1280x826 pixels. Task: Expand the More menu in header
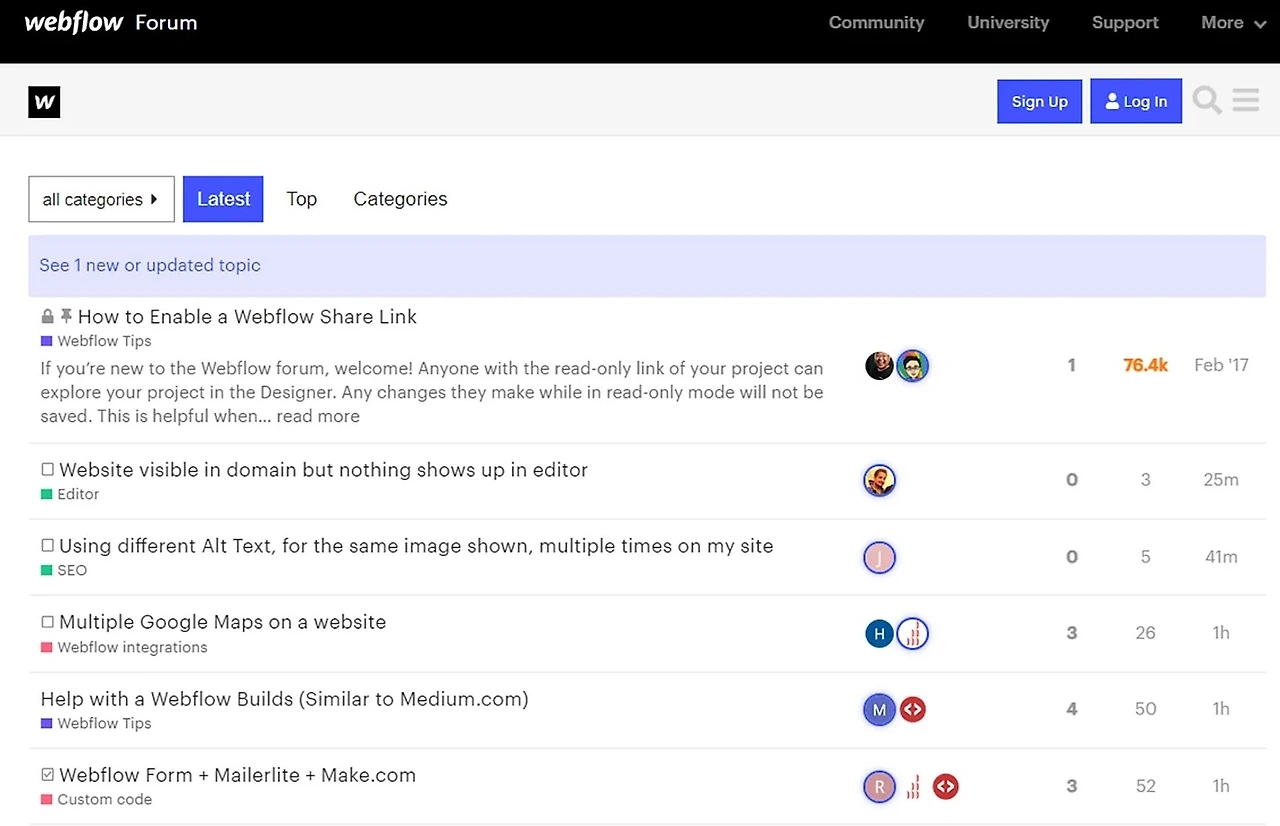(x=1233, y=22)
